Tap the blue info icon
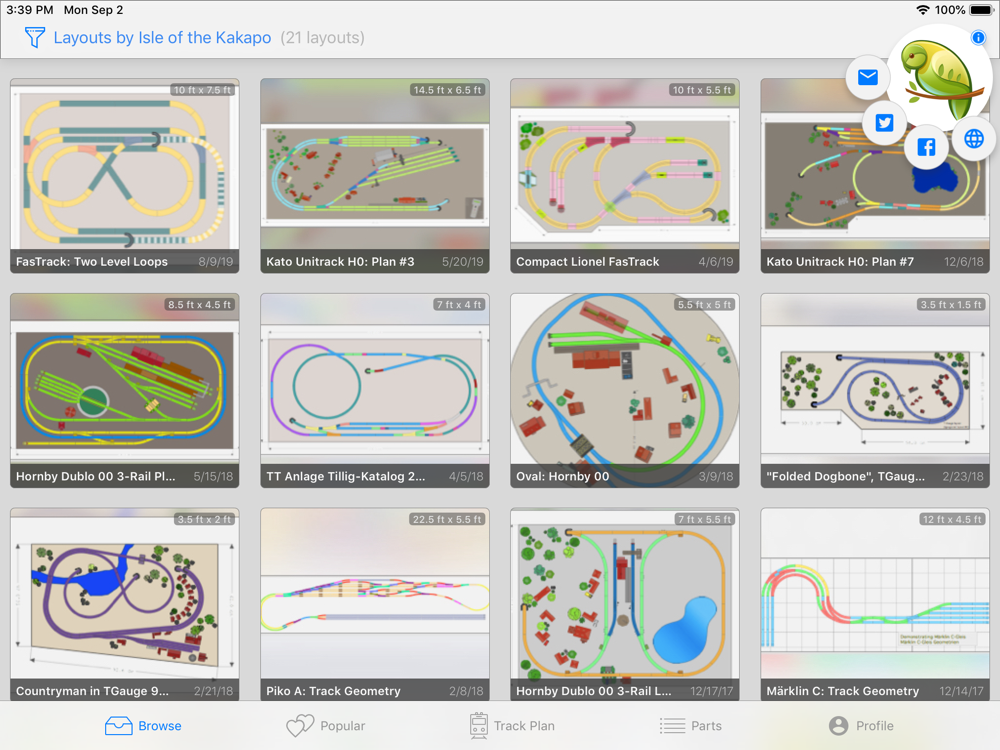 [978, 38]
